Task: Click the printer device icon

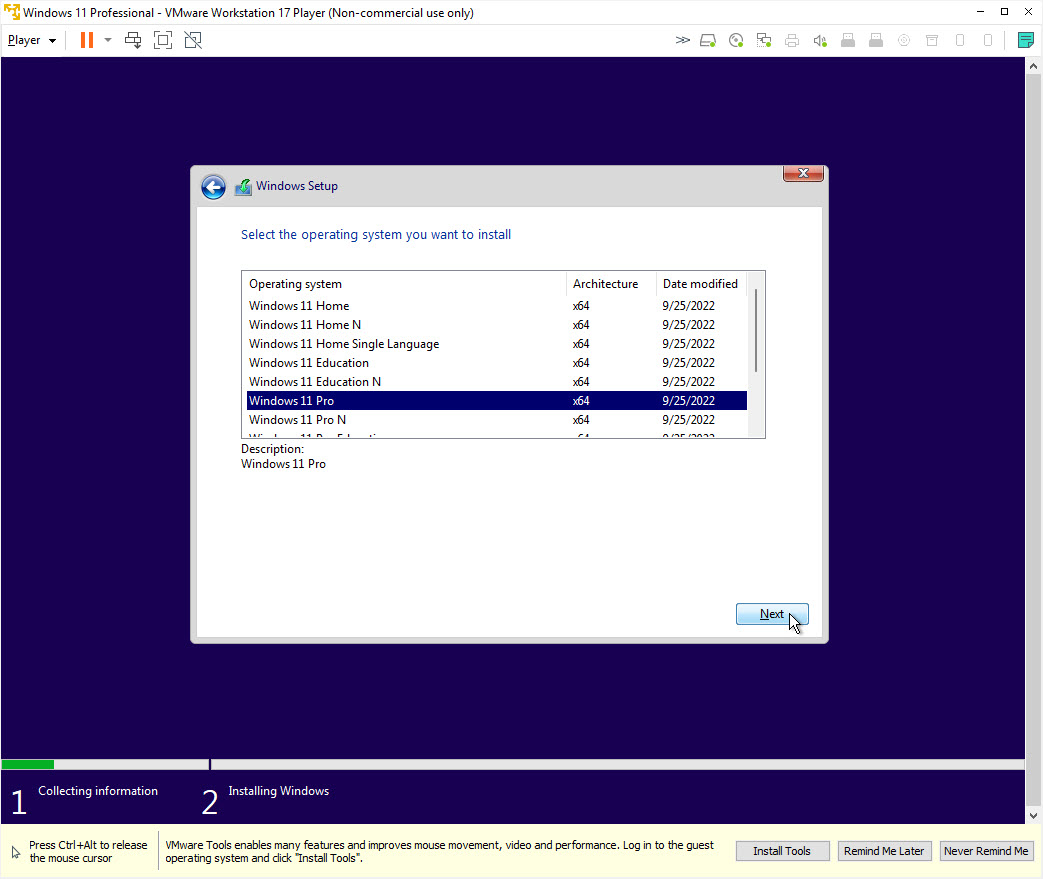Action: 792,40
